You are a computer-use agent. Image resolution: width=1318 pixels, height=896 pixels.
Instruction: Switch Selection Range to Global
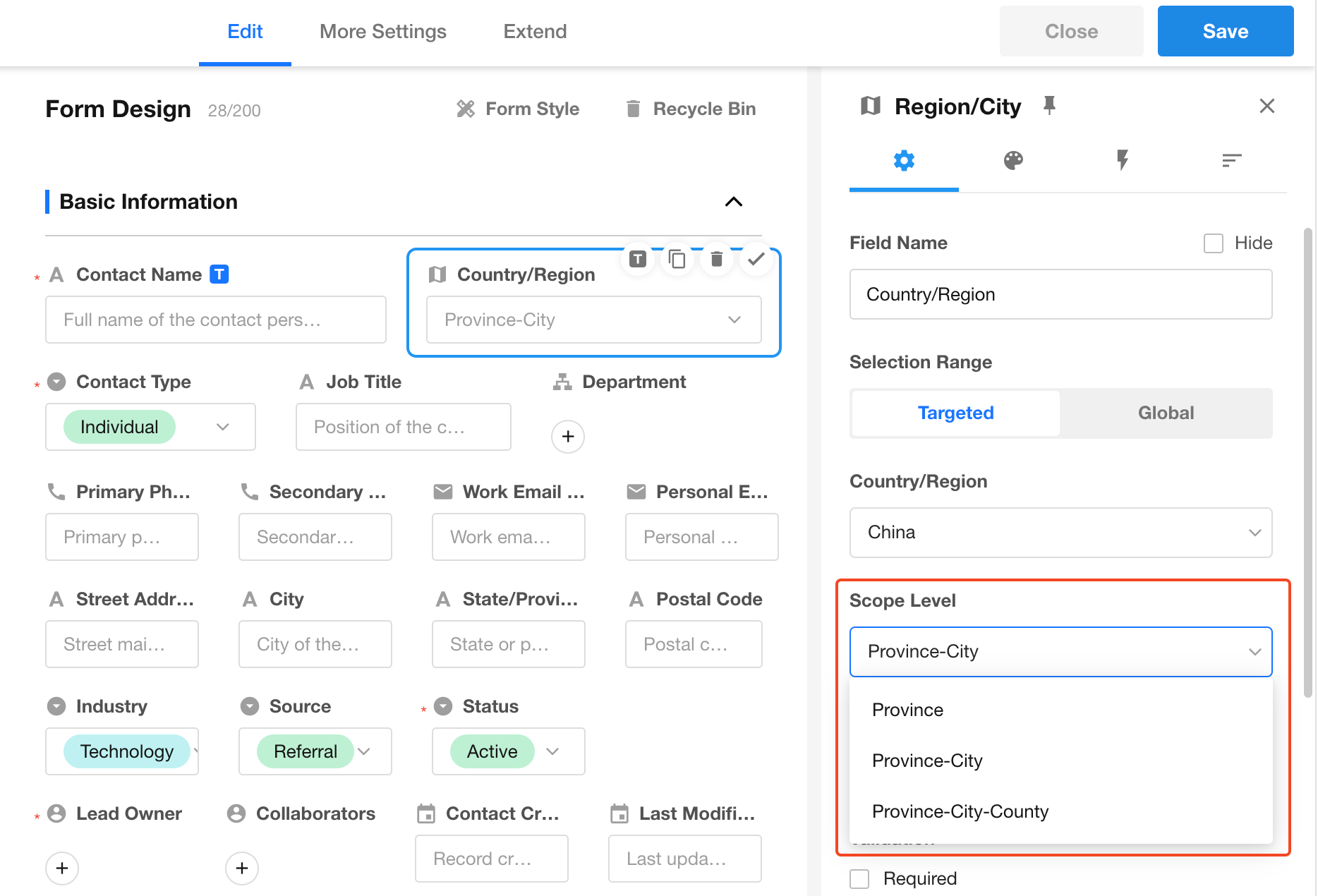(1166, 413)
